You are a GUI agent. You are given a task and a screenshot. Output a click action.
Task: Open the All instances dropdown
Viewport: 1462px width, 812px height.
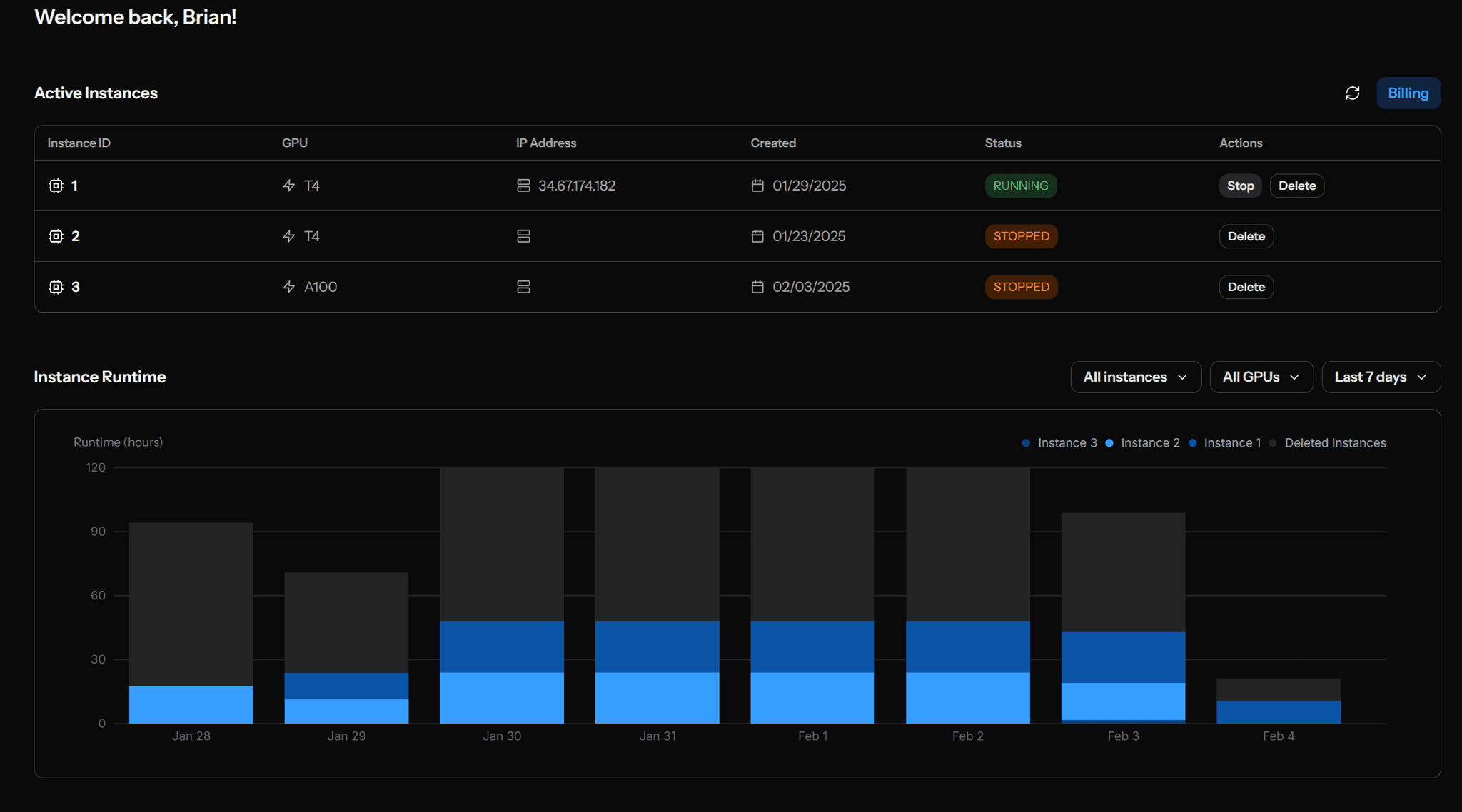[x=1135, y=377]
